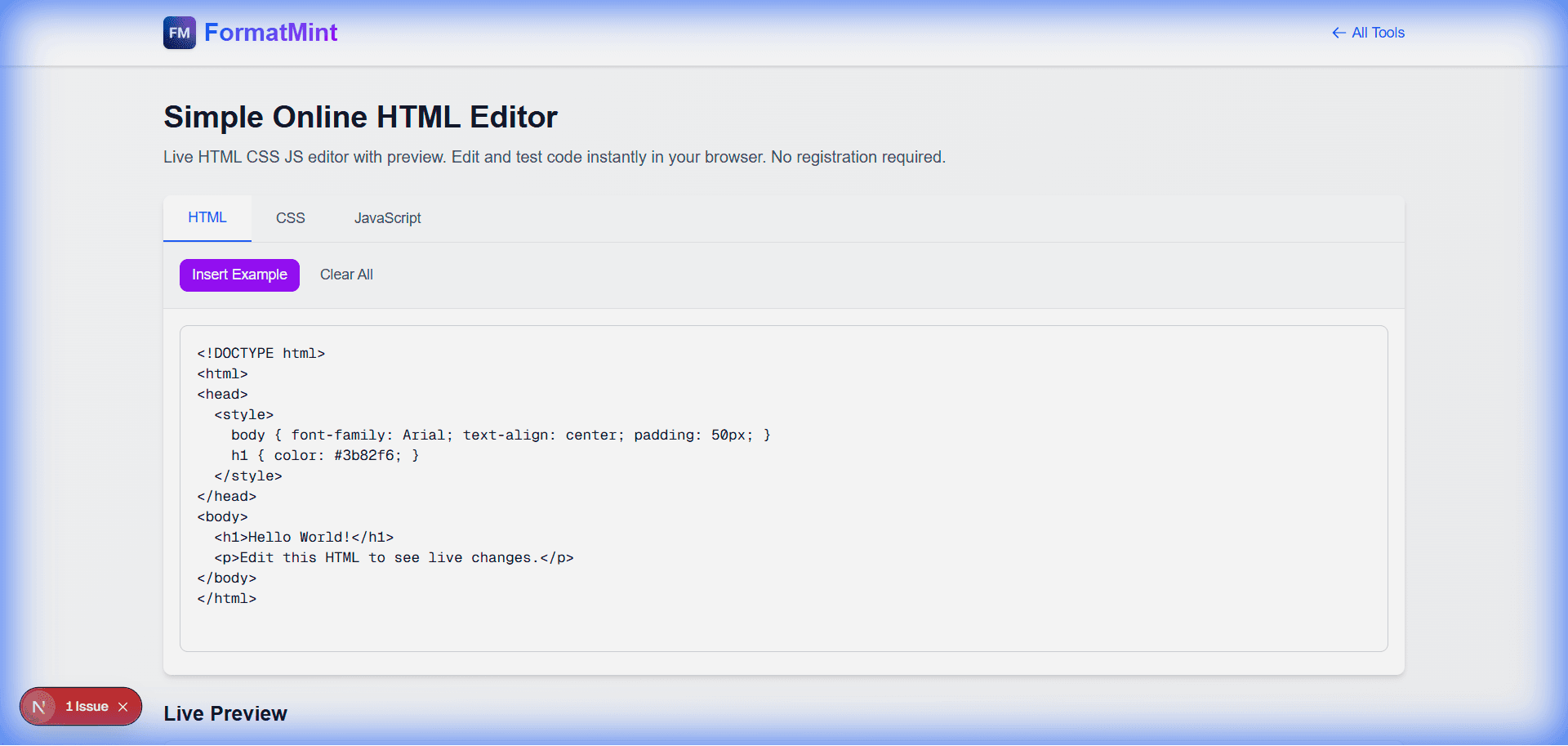Click the paragraph line mentioning live changes
Image resolution: width=1568 pixels, height=746 pixels.
[x=394, y=557]
